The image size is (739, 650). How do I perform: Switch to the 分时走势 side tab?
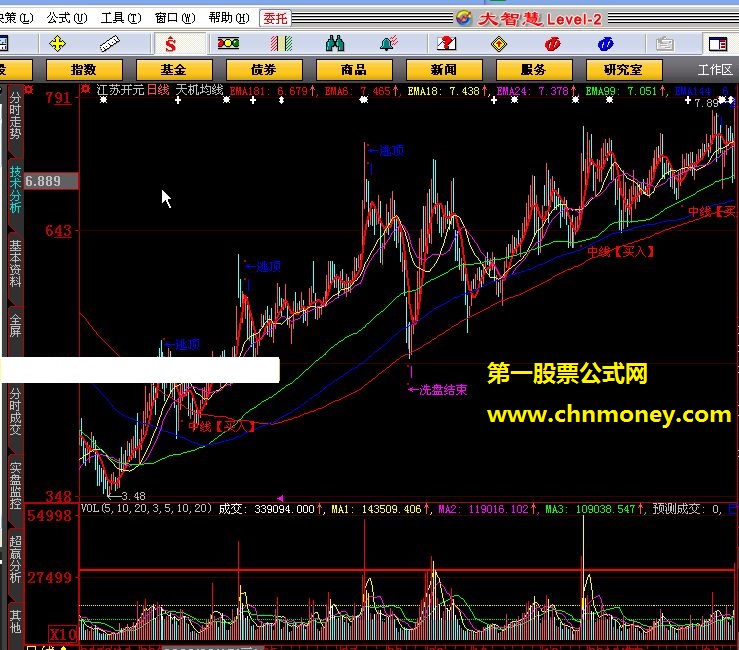(15, 116)
